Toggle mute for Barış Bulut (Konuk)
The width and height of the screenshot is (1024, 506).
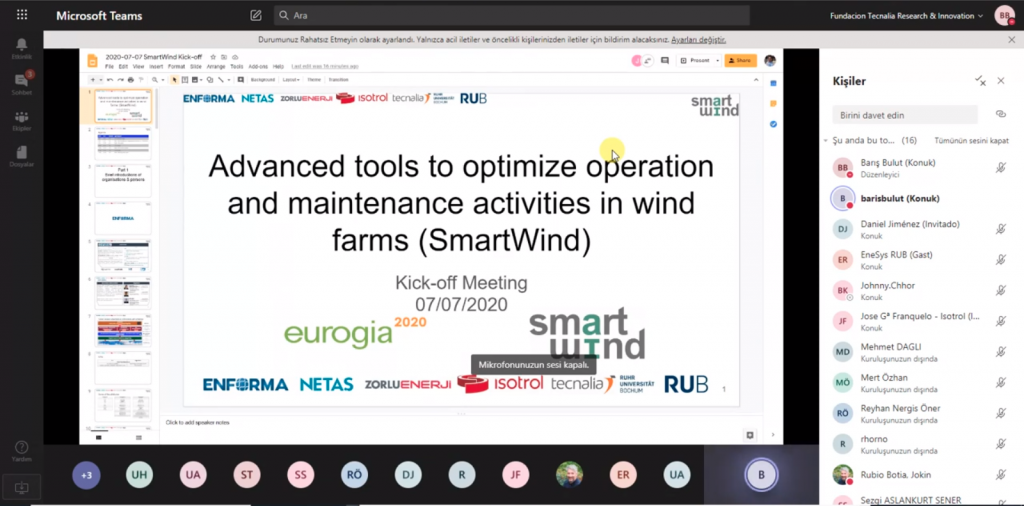(x=1000, y=168)
